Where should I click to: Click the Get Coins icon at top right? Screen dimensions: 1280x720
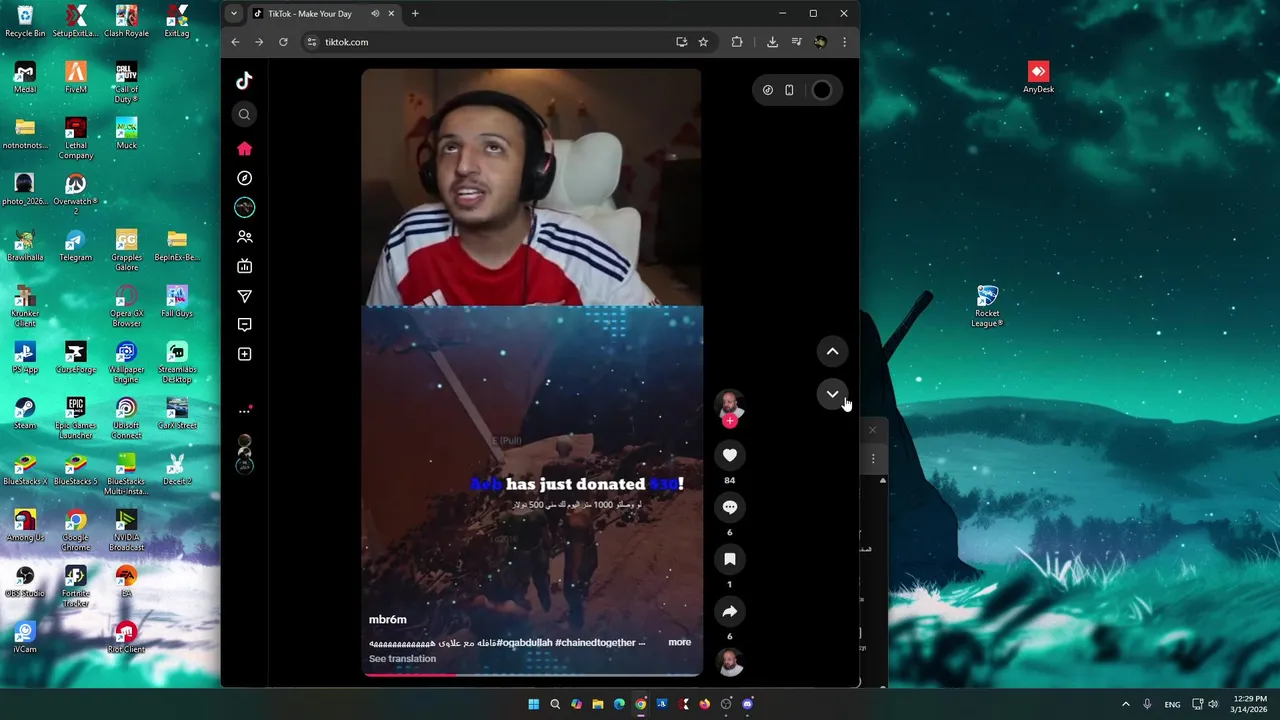[x=768, y=90]
